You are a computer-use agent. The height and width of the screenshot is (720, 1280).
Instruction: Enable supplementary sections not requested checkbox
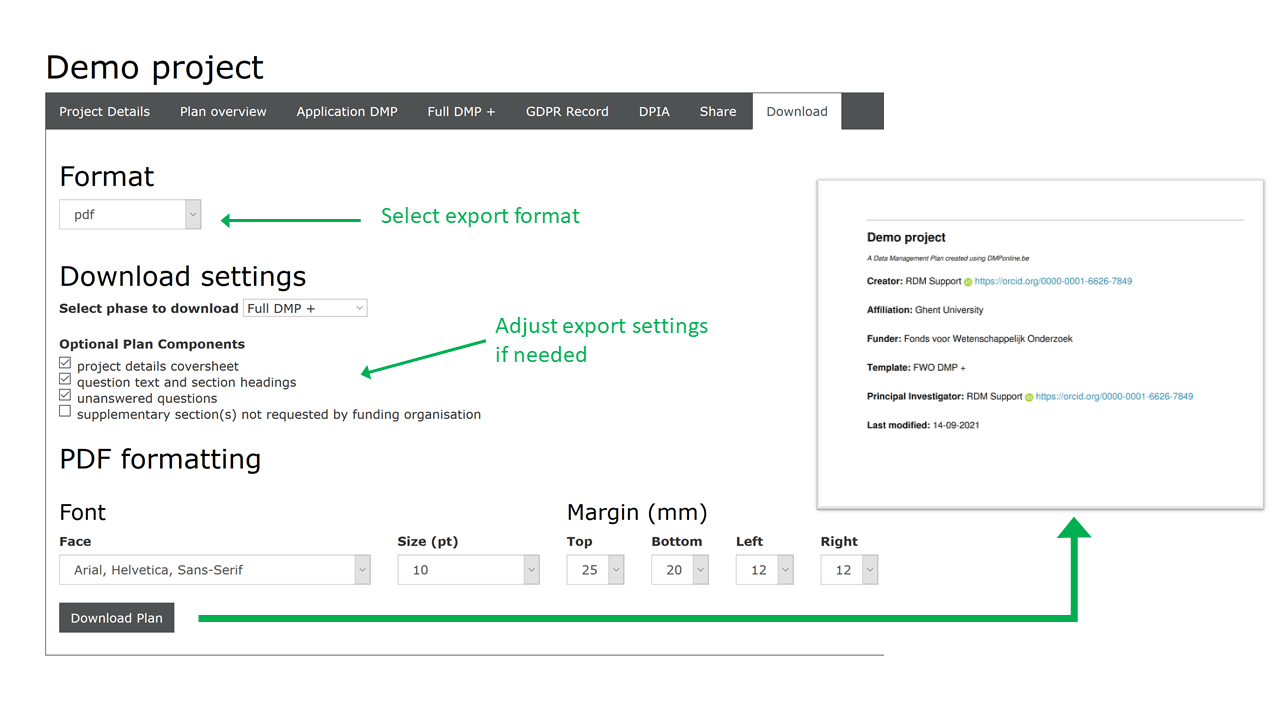65,411
